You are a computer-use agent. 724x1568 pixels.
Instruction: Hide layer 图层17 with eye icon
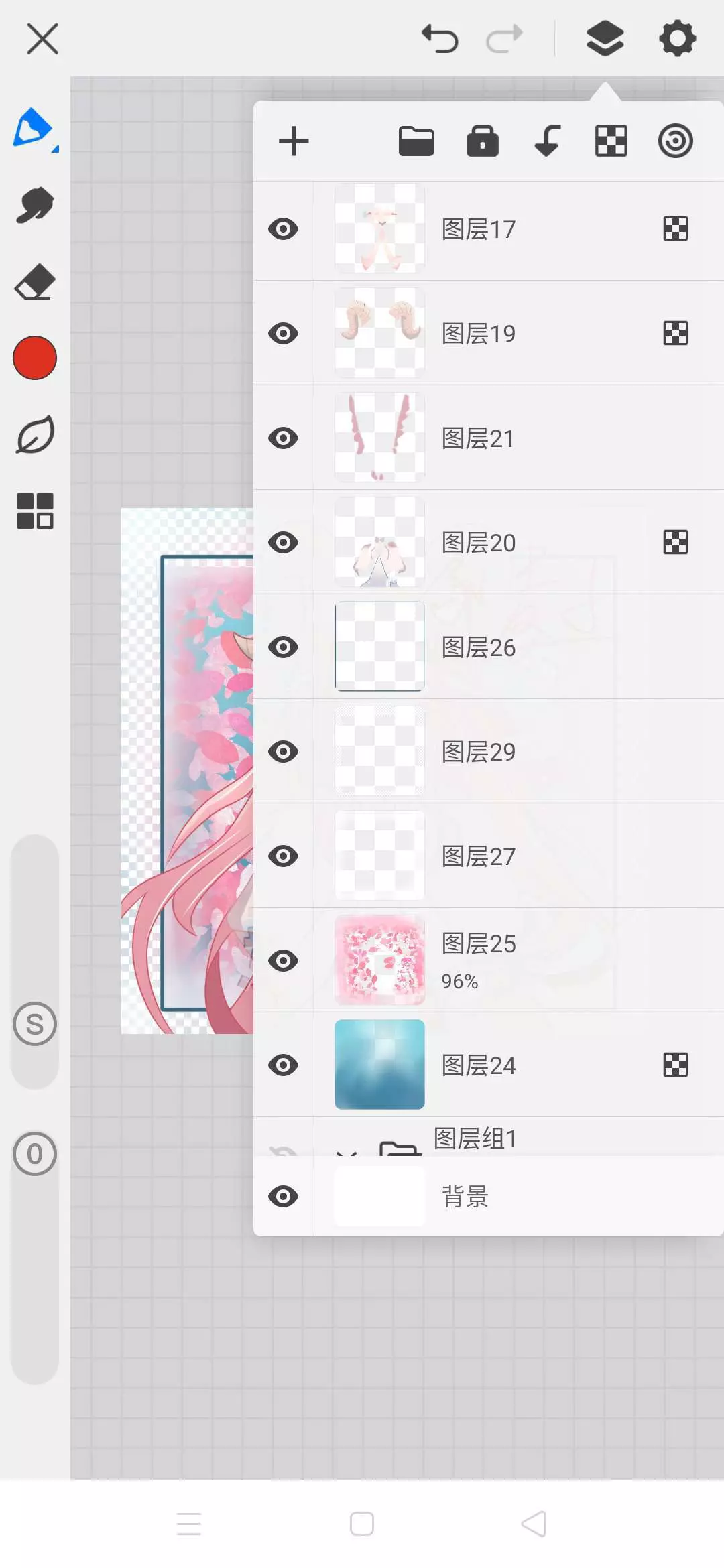point(284,229)
